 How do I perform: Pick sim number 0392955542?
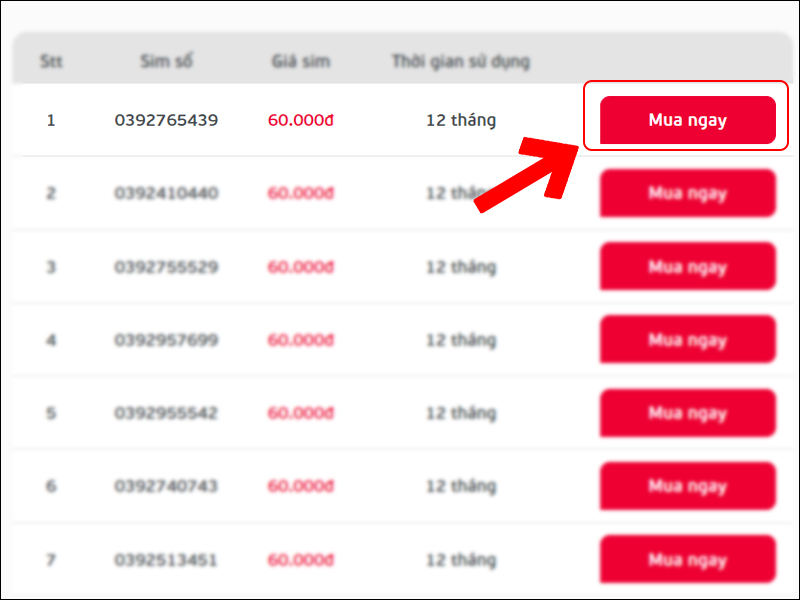pyautogui.click(x=166, y=413)
